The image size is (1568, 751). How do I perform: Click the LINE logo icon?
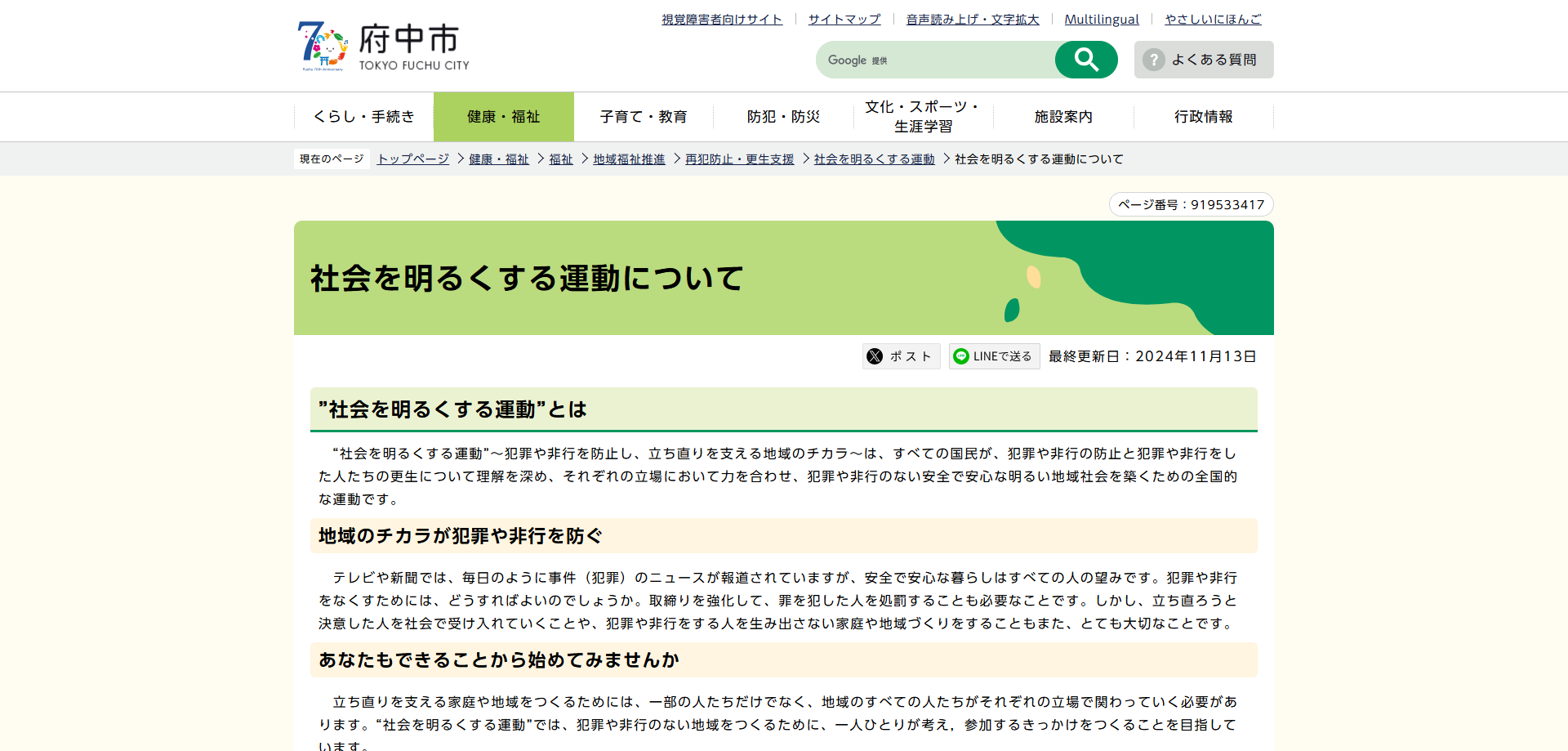click(961, 356)
